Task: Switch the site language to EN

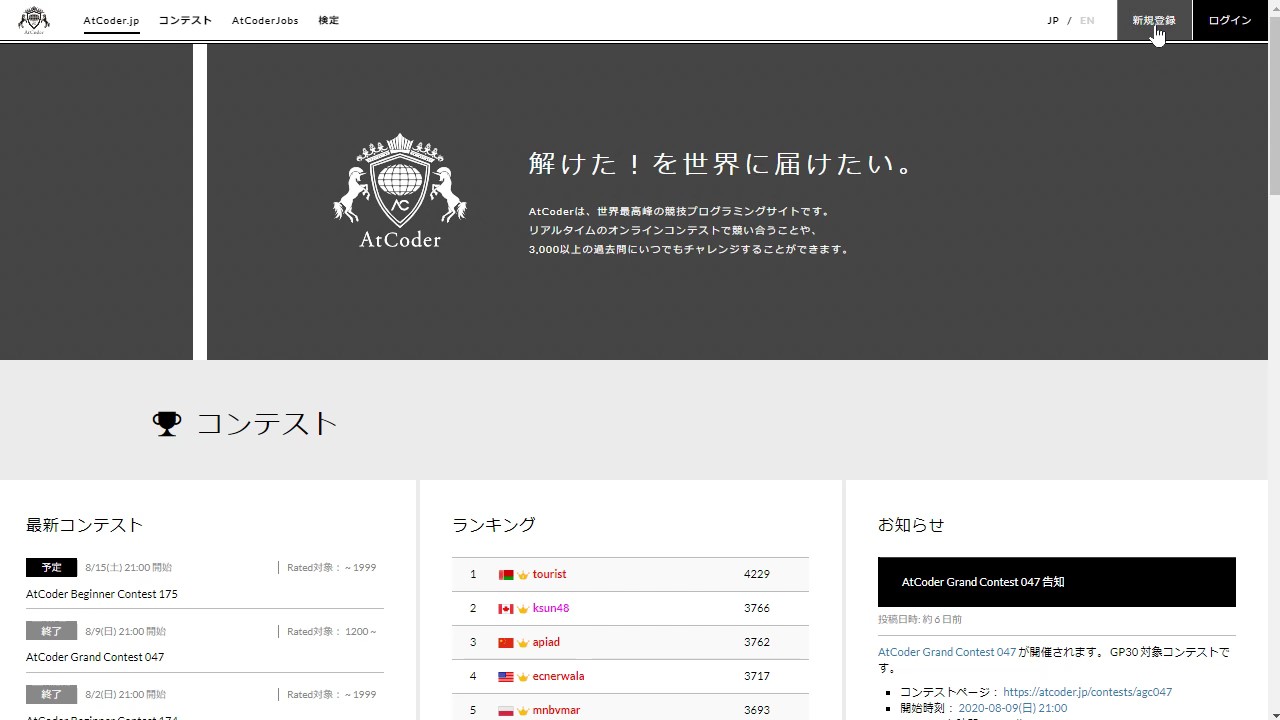Action: 1086,19
